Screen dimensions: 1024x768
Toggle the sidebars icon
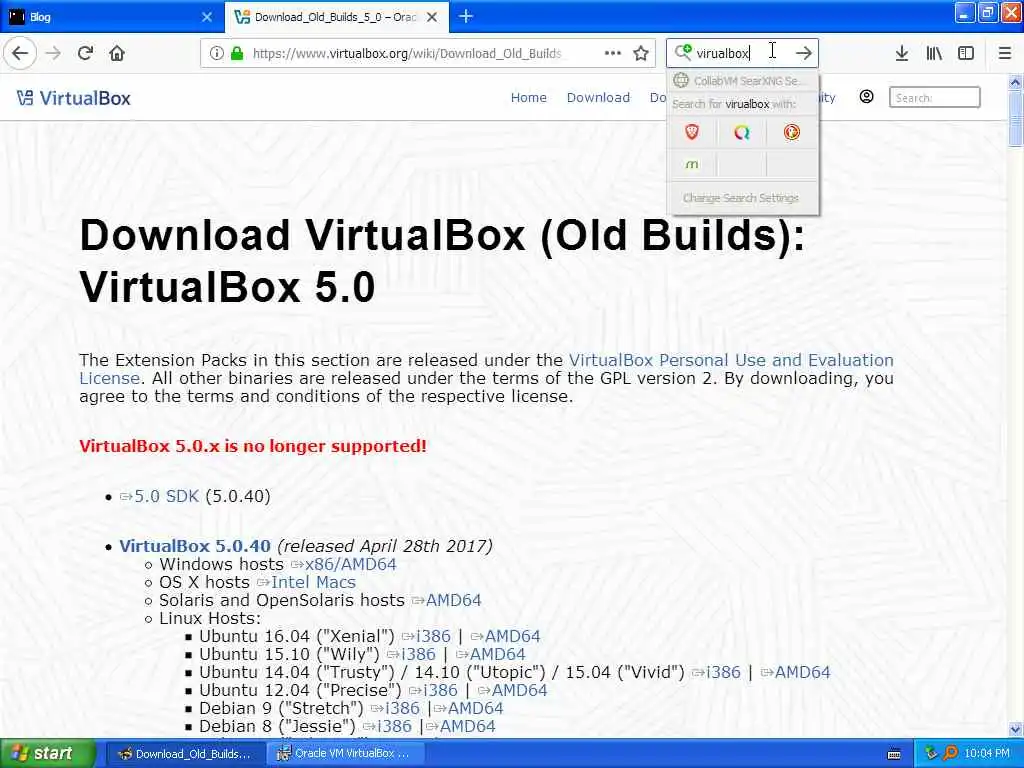point(966,53)
